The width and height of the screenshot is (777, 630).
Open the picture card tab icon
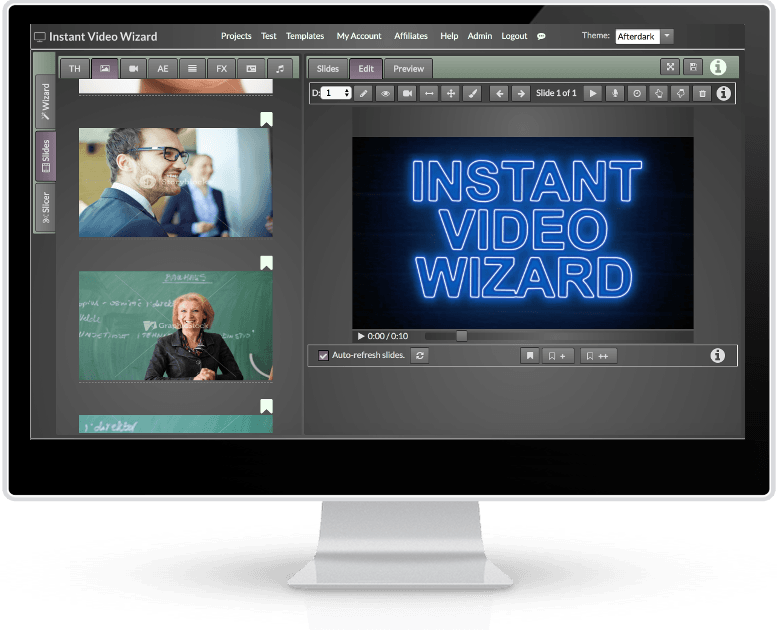tap(251, 68)
